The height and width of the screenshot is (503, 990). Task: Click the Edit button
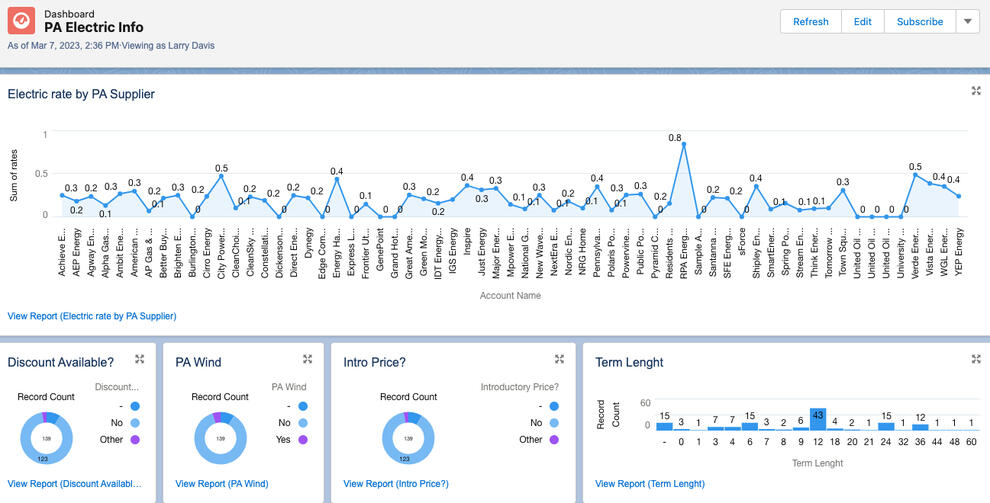[x=862, y=21]
